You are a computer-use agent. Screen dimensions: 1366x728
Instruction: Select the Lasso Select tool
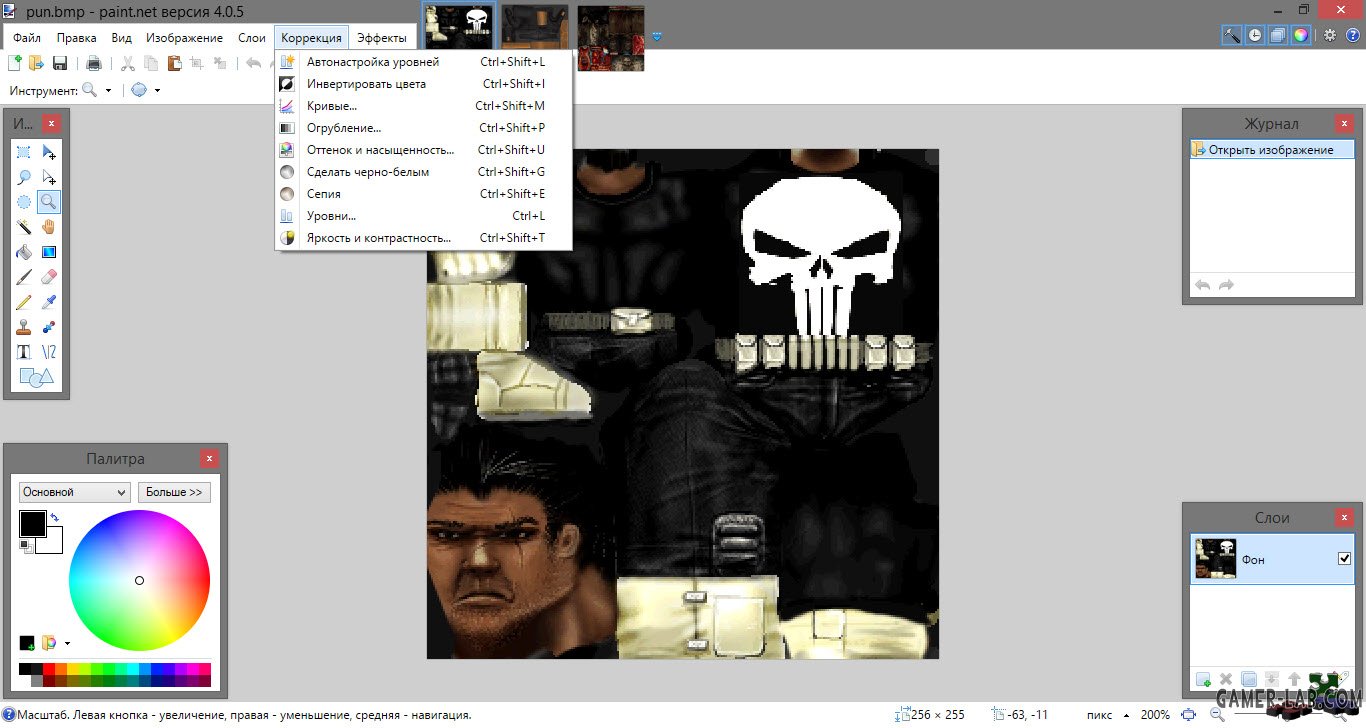click(24, 178)
